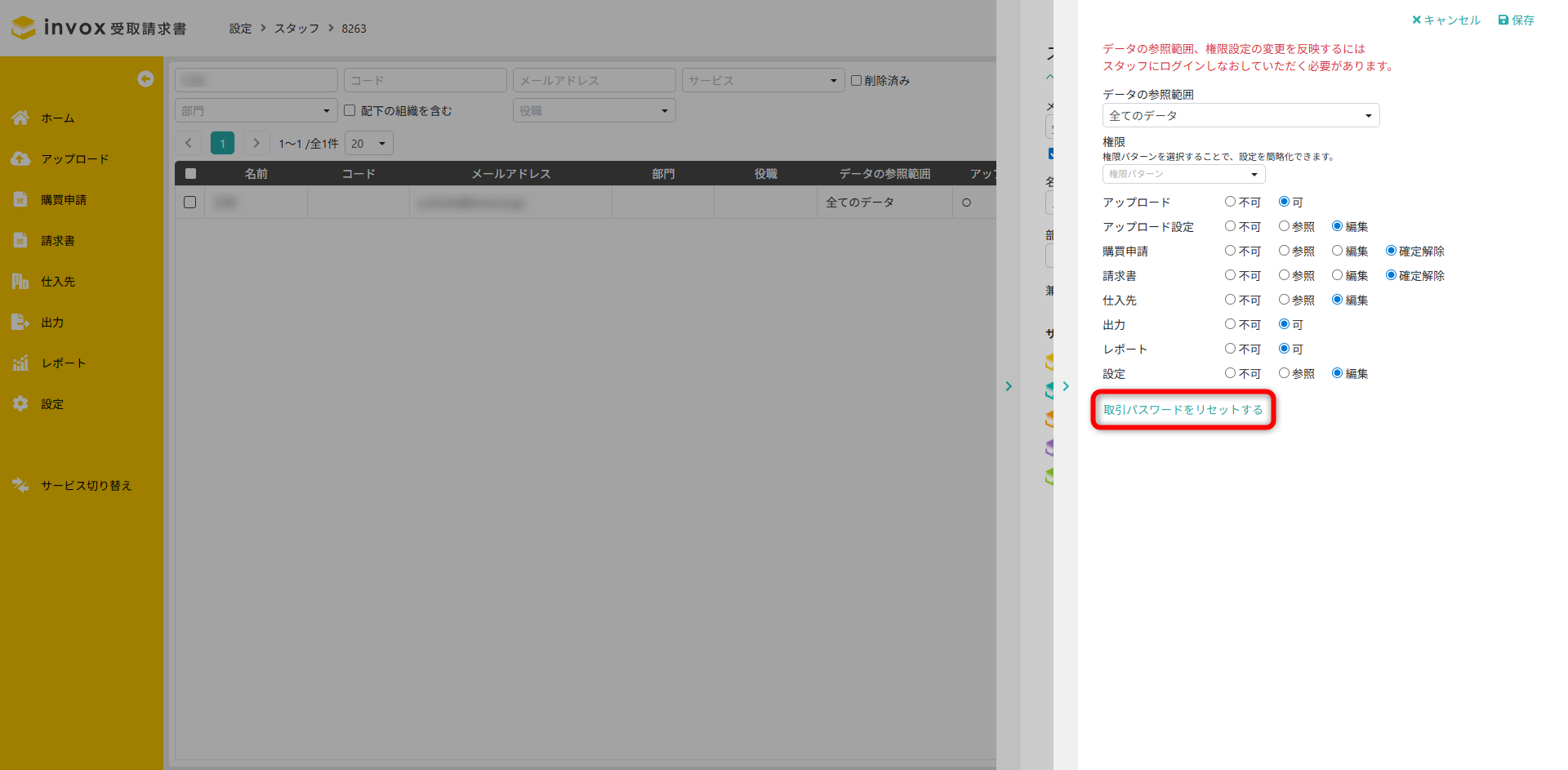Open 仕入先 building icon in sidebar
The image size is (1568, 770).
[x=20, y=282]
